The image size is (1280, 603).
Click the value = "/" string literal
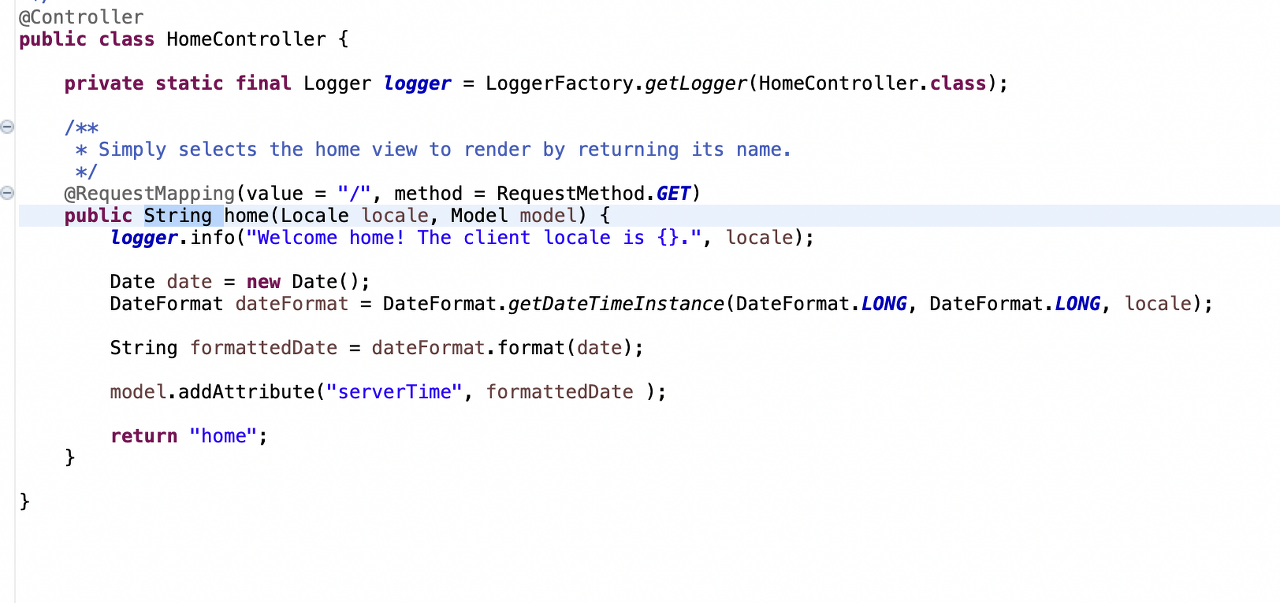point(355,193)
